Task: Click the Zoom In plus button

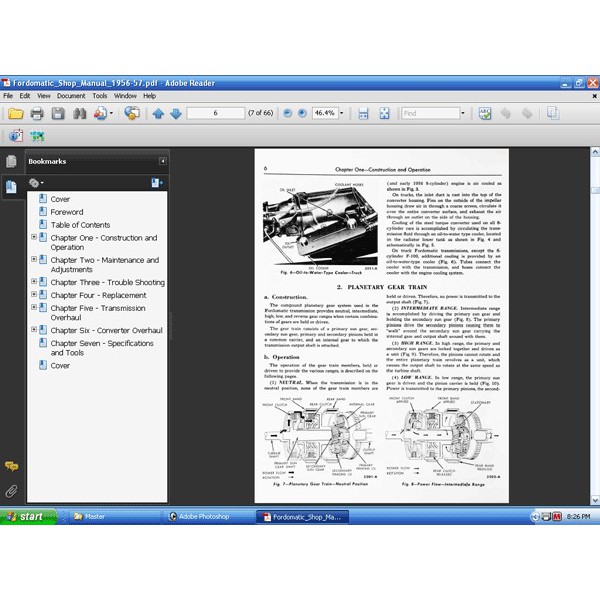Action: pos(302,113)
